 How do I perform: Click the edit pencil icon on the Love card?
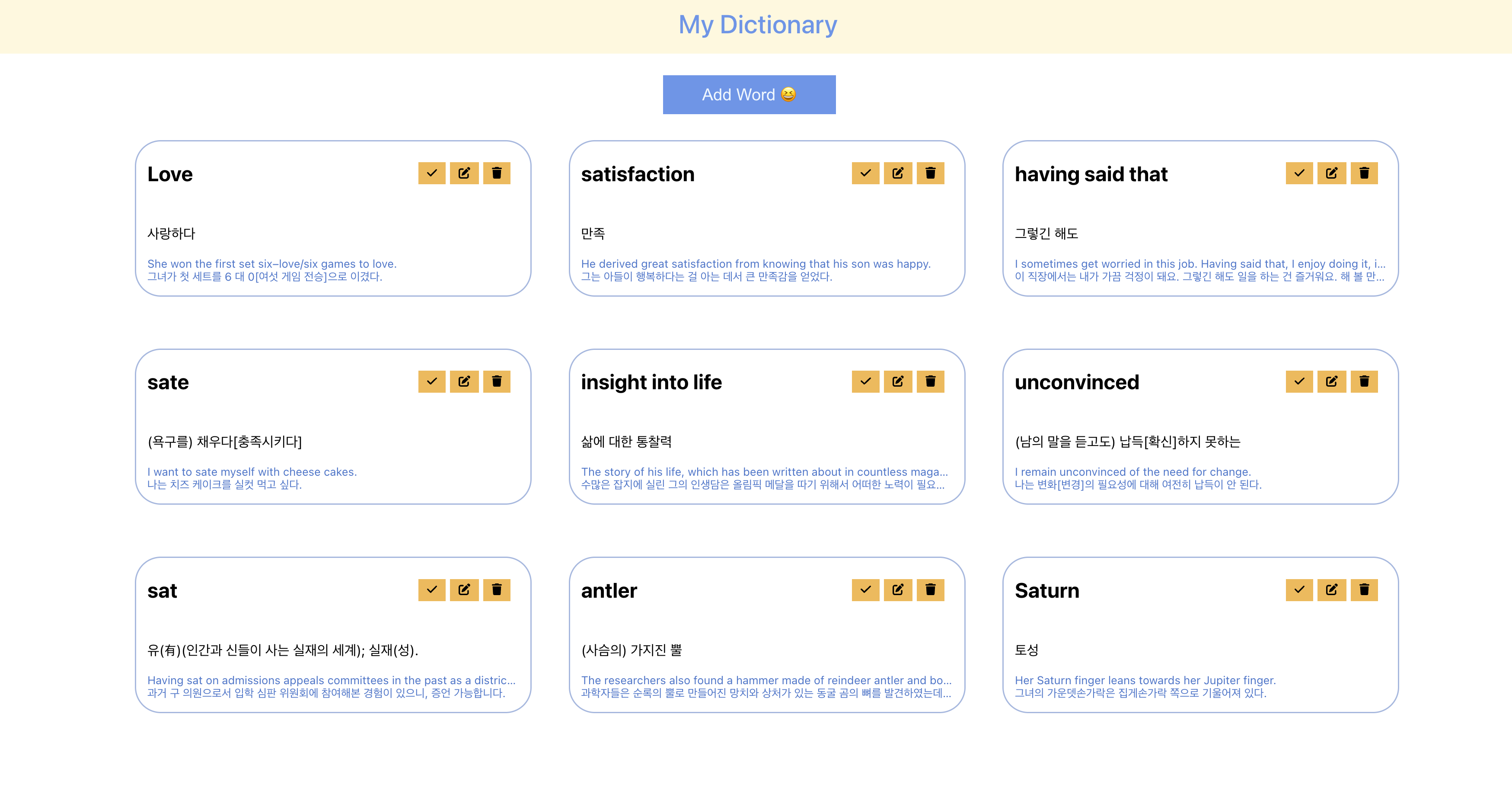click(x=464, y=173)
